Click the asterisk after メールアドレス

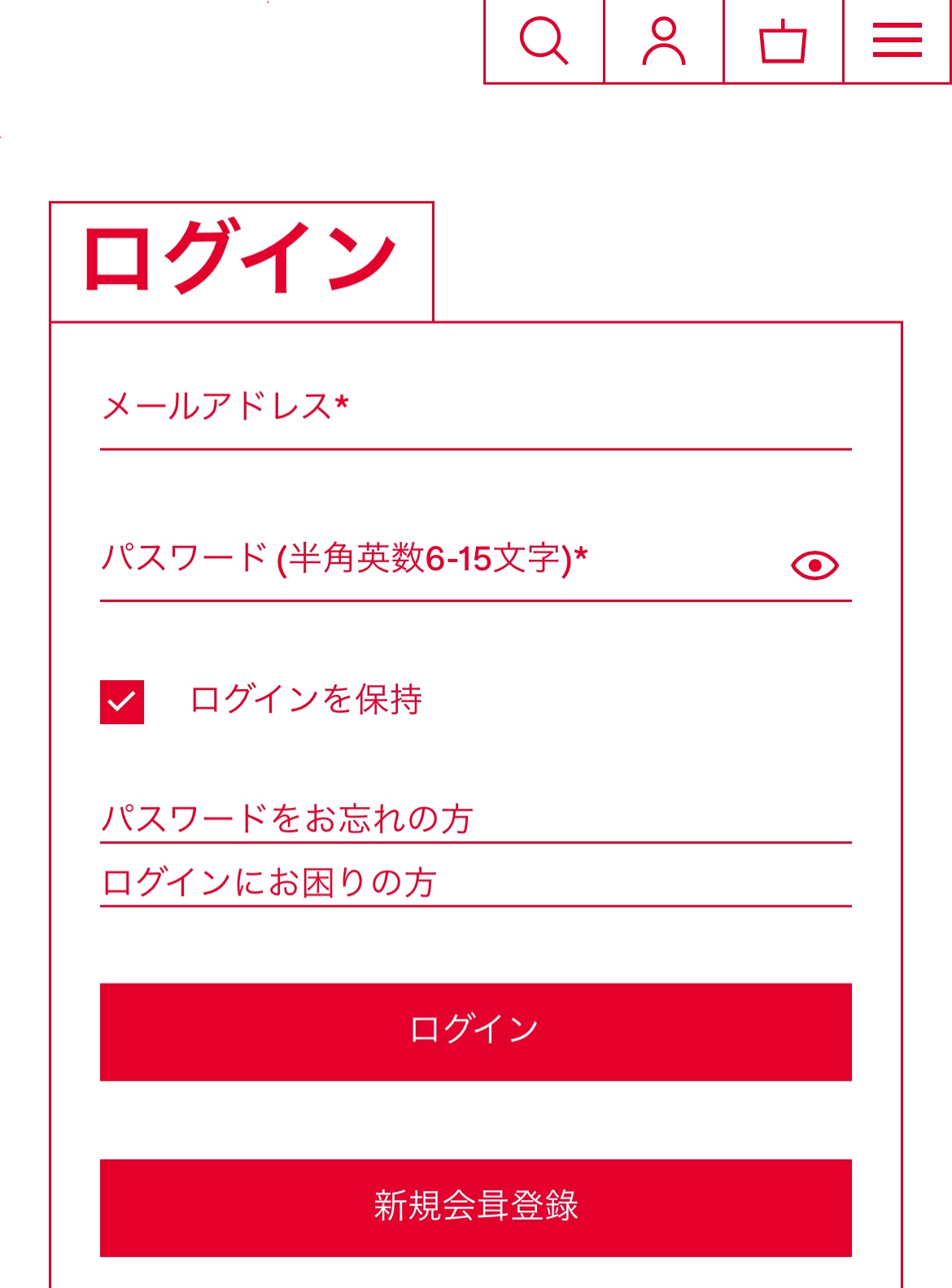(342, 403)
